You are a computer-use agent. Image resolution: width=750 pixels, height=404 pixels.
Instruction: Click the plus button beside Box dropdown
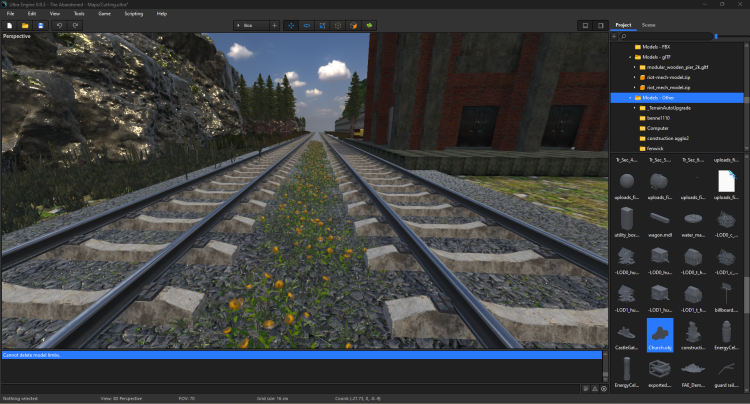tap(275, 25)
